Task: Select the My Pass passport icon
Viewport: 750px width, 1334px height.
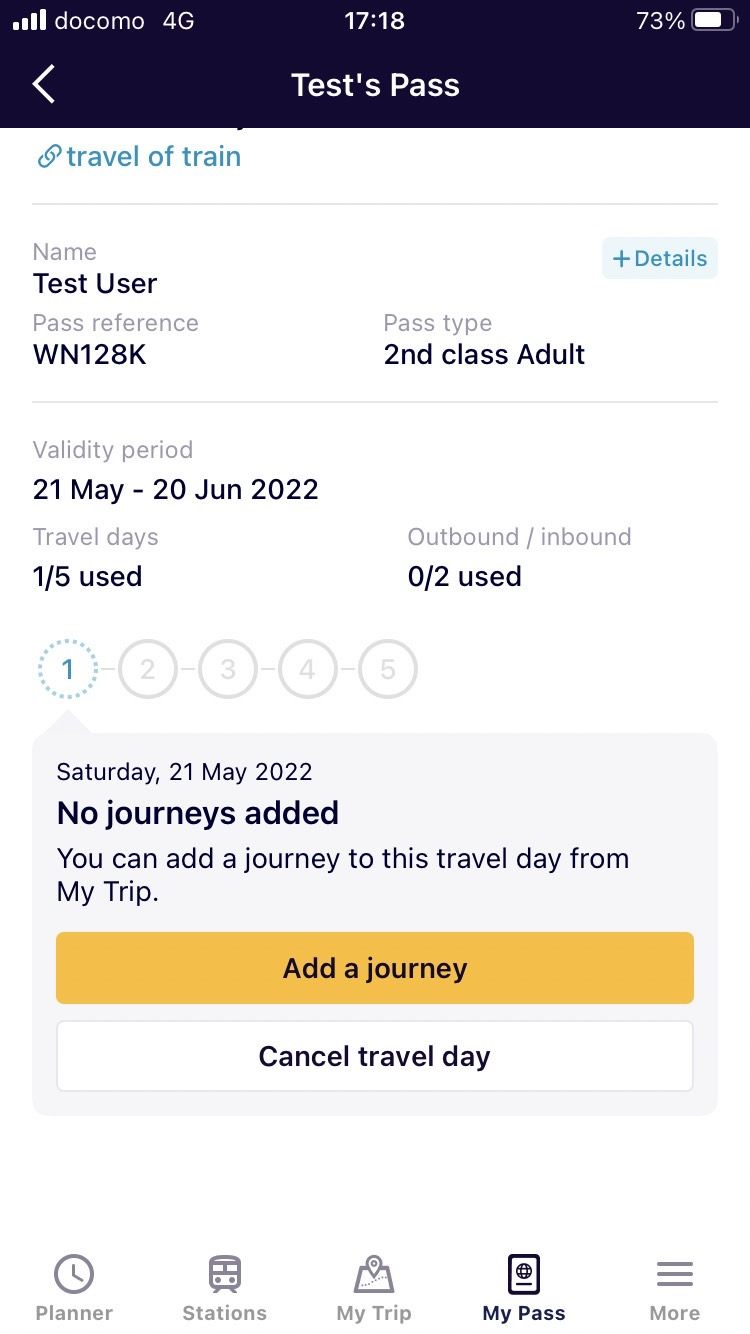Action: (x=524, y=1274)
